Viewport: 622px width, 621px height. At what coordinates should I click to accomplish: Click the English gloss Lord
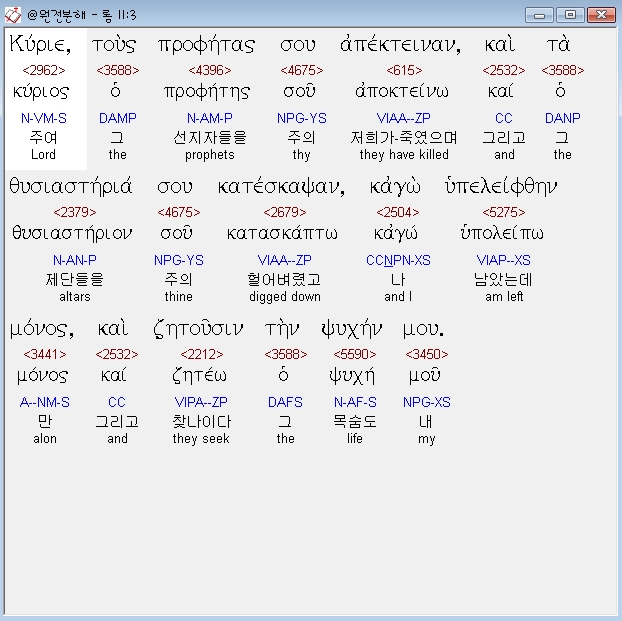[43, 154]
